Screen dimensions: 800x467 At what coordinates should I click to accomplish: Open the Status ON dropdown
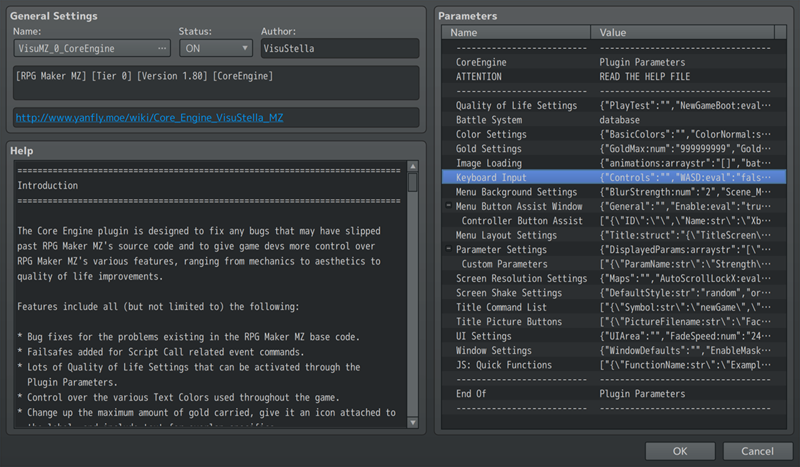pyautogui.click(x=216, y=48)
